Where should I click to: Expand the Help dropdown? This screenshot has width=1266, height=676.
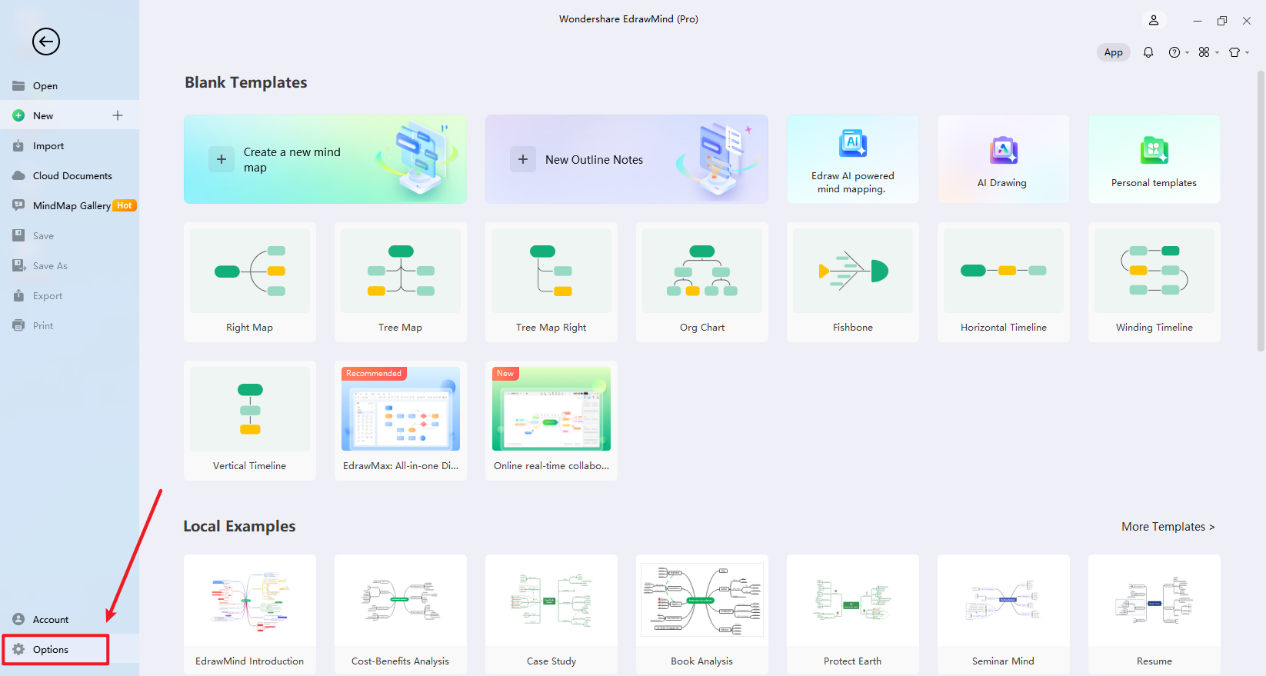tap(1178, 52)
